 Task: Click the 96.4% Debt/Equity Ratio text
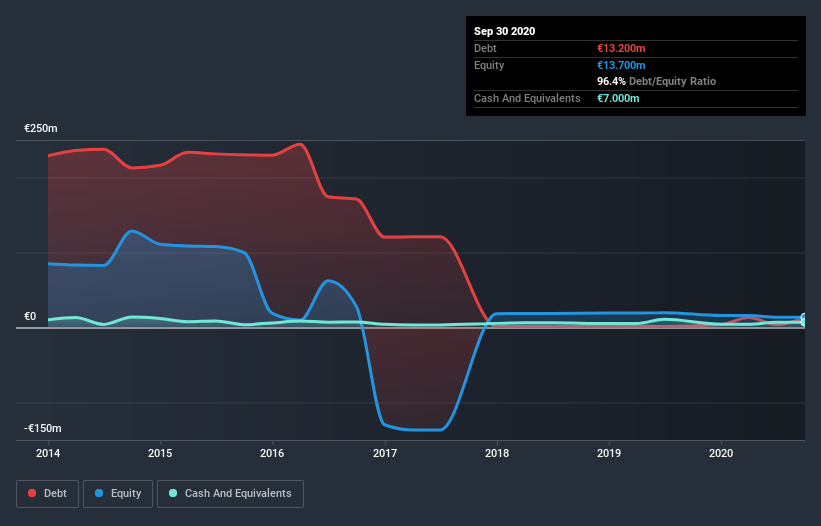[657, 81]
